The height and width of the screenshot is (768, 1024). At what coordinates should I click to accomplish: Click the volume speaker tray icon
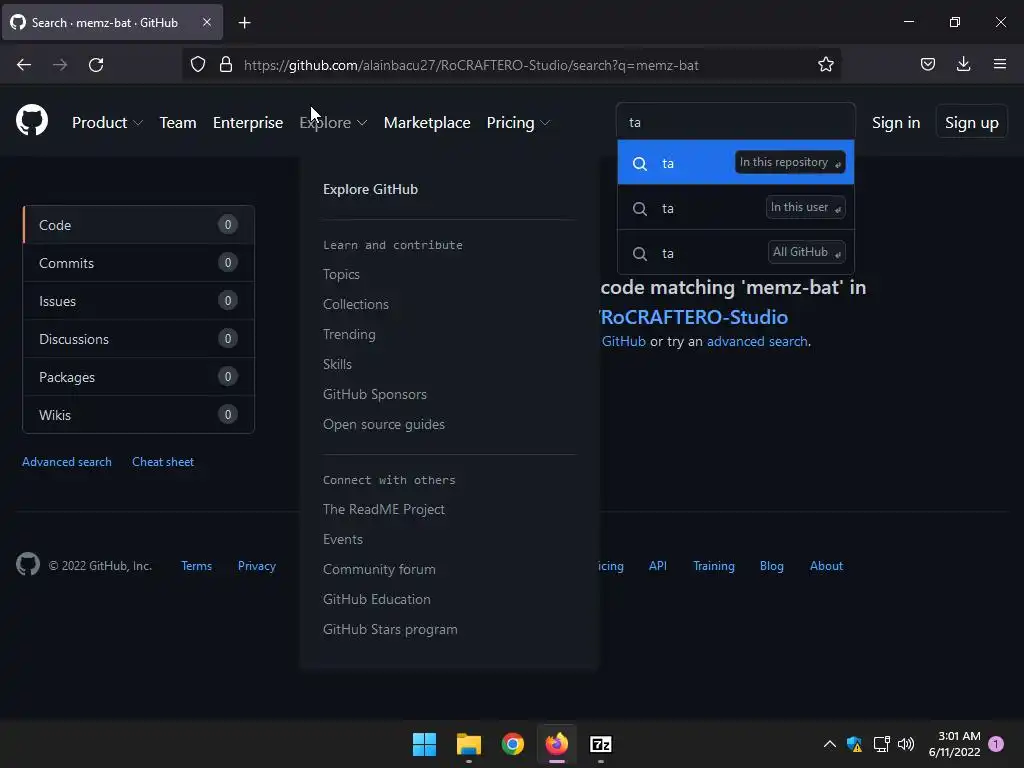tap(906, 744)
